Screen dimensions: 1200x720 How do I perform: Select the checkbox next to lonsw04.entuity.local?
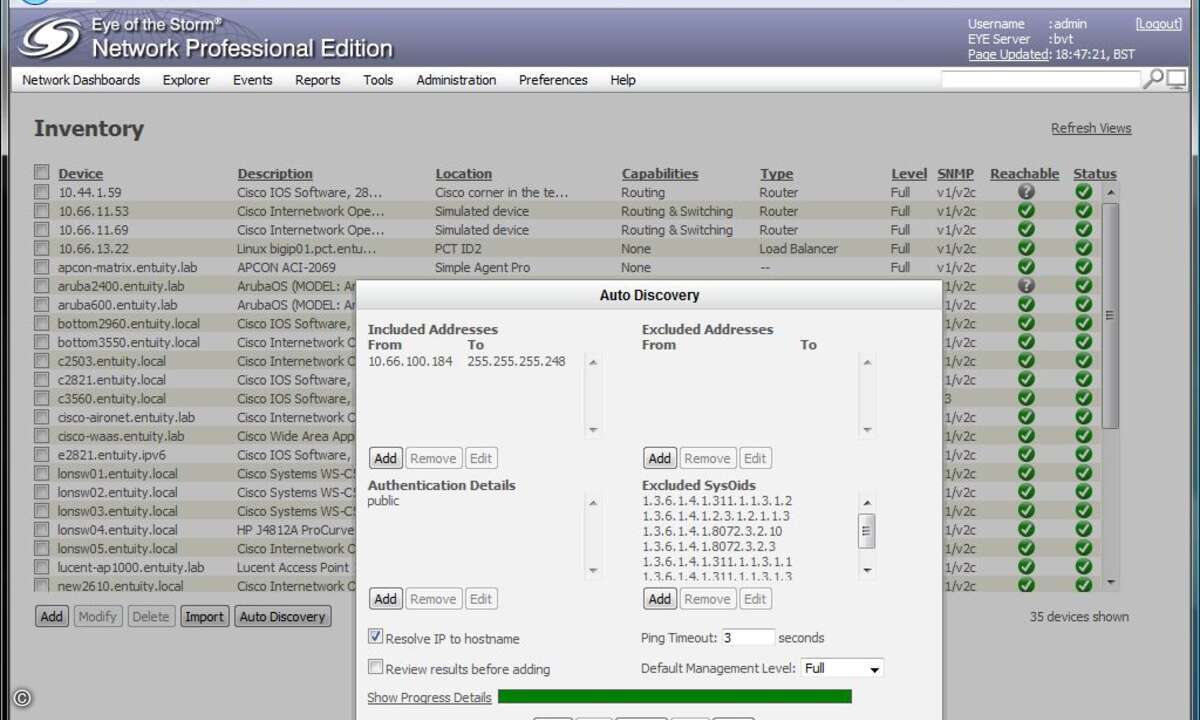(x=41, y=529)
